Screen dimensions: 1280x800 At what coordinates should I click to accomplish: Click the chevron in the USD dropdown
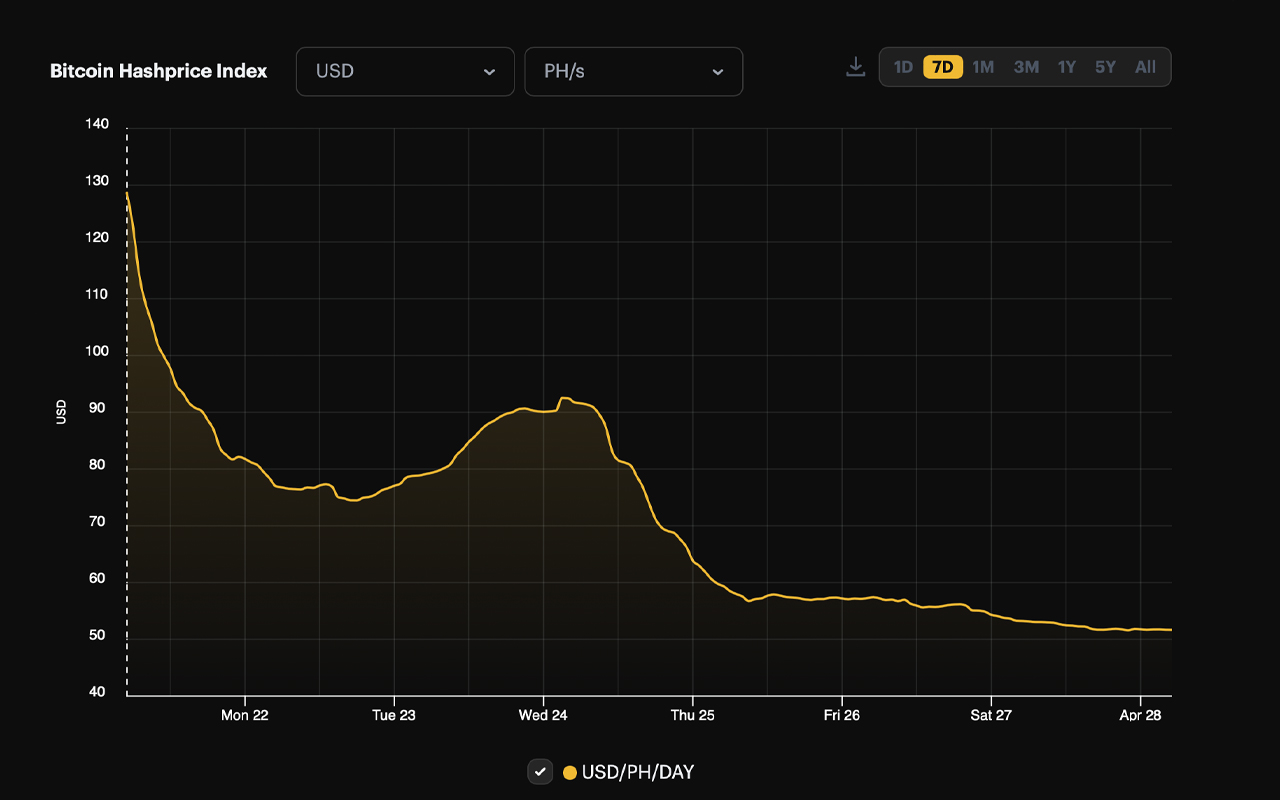click(x=489, y=72)
